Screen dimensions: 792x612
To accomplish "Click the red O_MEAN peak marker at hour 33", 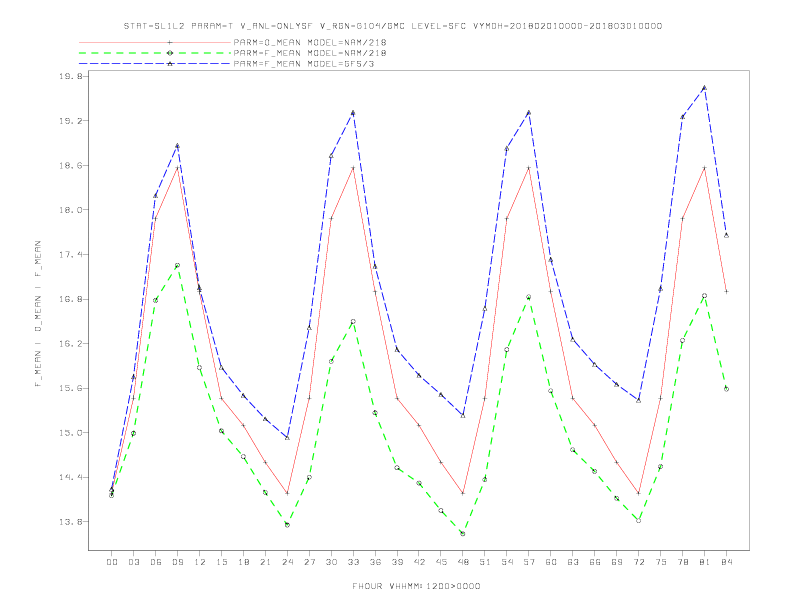I will point(353,168).
